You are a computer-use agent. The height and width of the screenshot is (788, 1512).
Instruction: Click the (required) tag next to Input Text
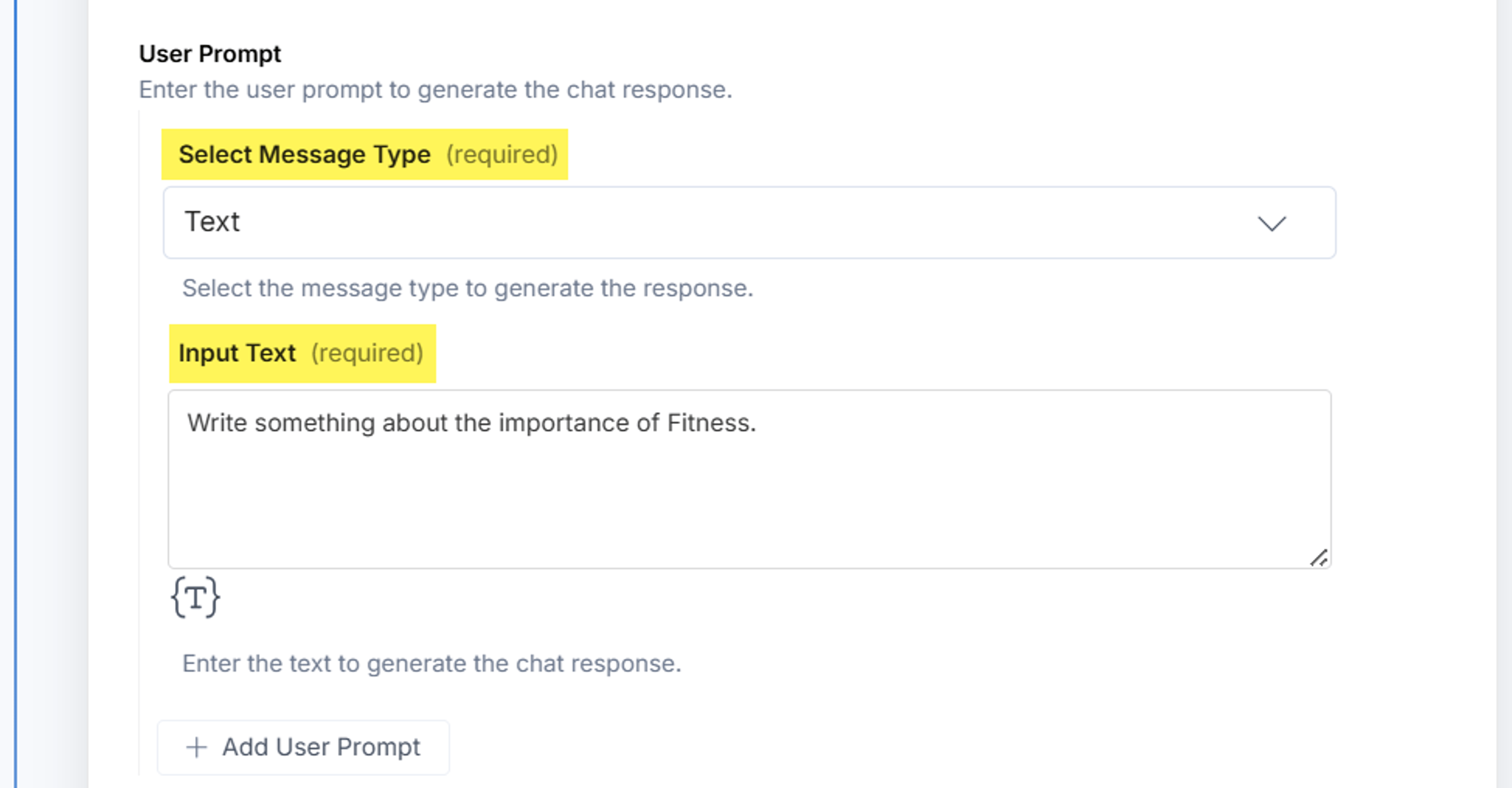(367, 353)
